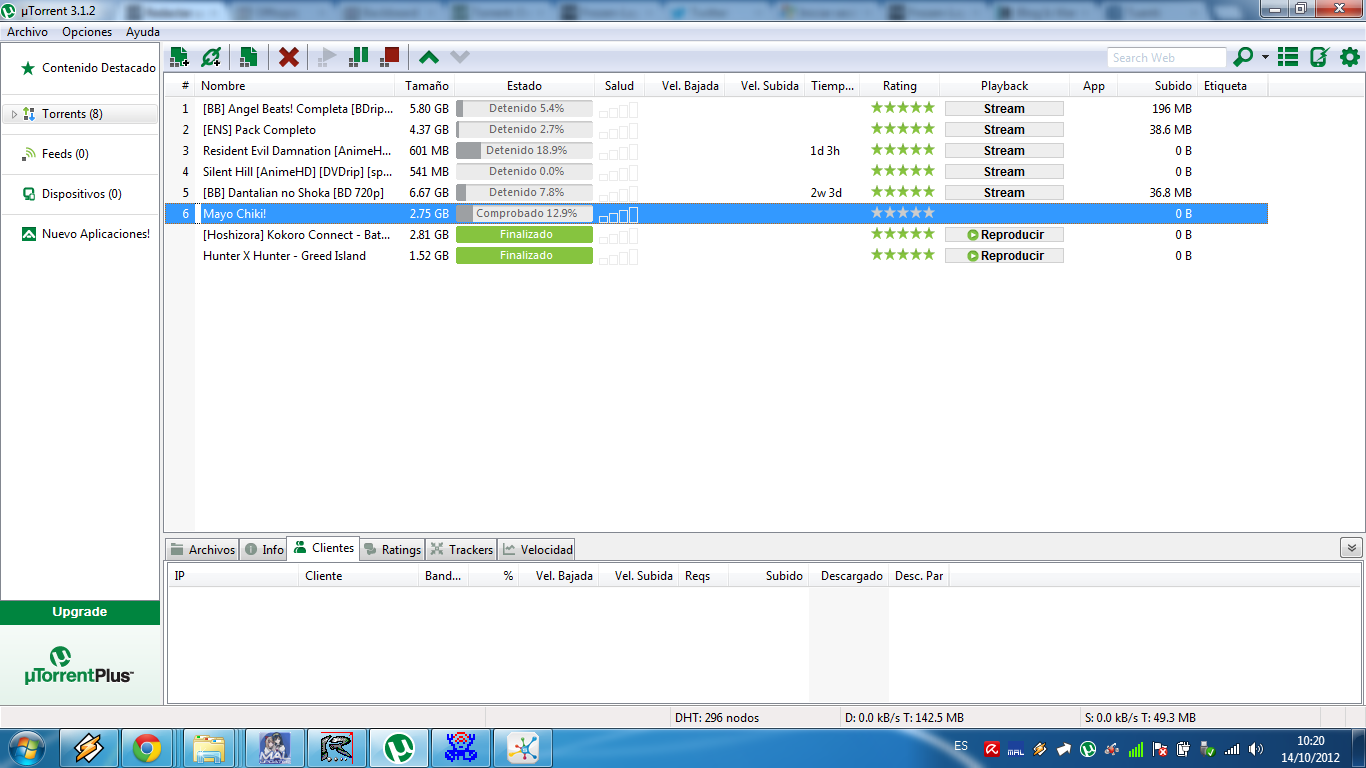Screen dimensions: 1366x768
Task: Open the Opciones menu
Action: click(x=86, y=31)
